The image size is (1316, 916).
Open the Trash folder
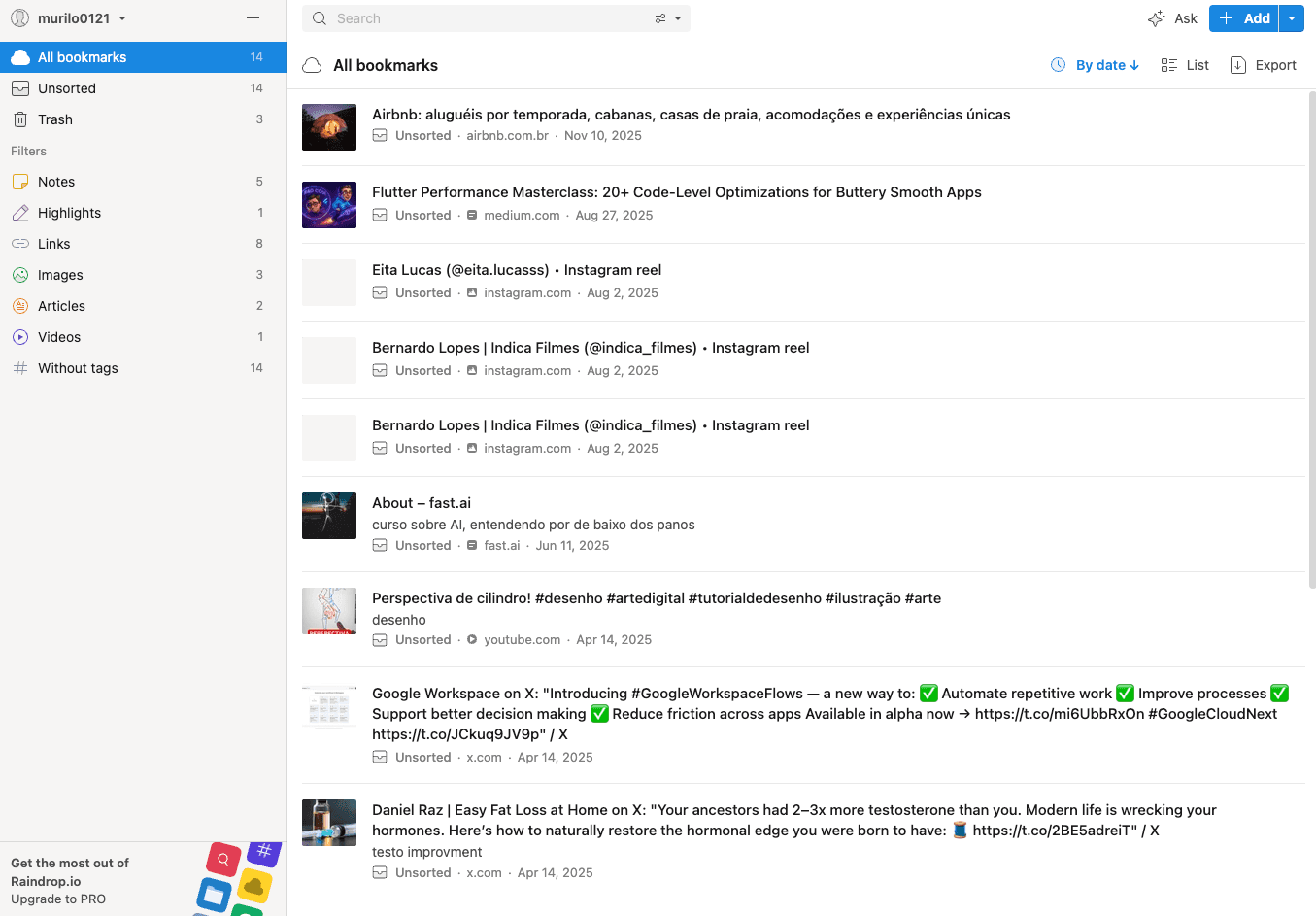pyautogui.click(x=143, y=119)
